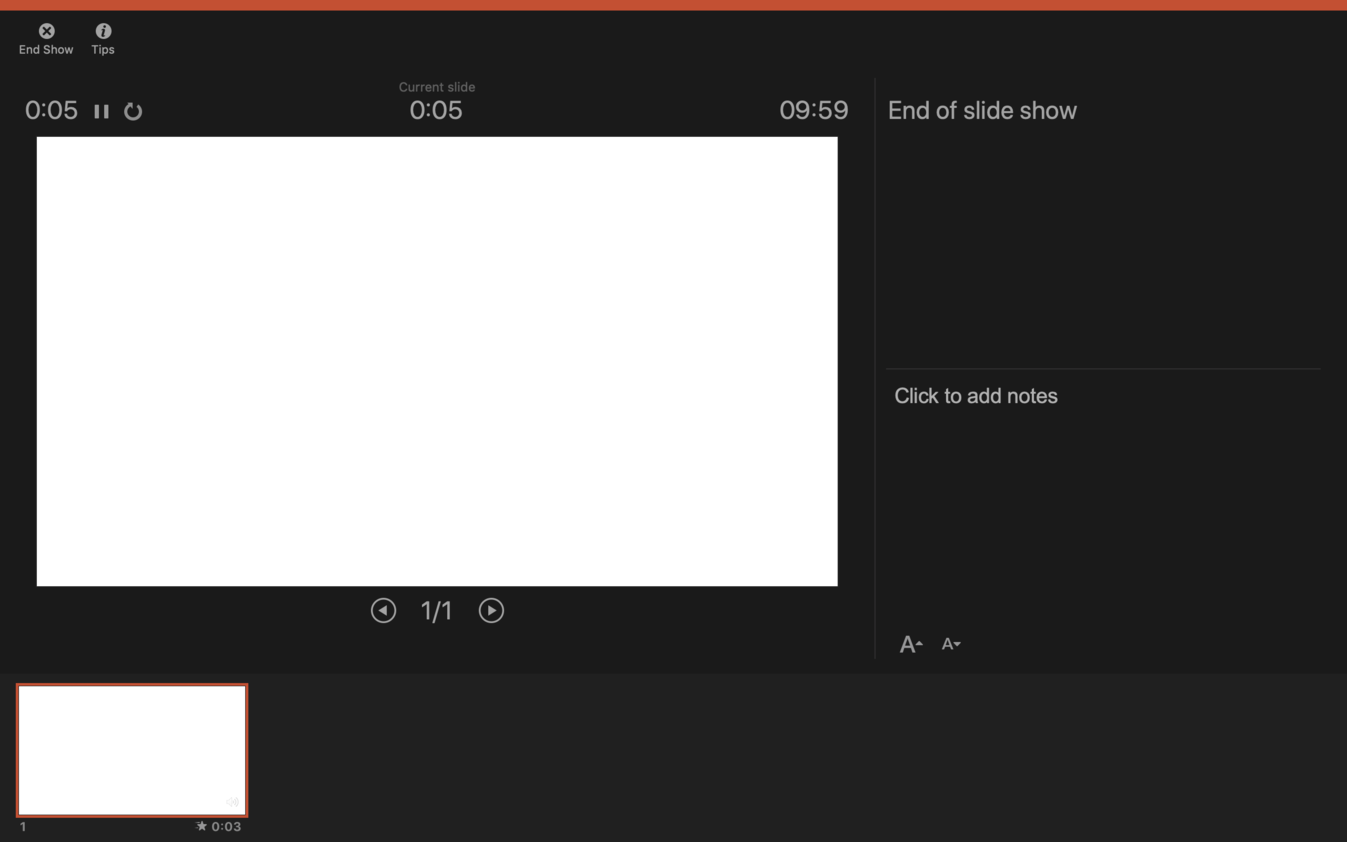Image resolution: width=1347 pixels, height=842 pixels.
Task: Reset the elapsed timer
Action: click(x=133, y=111)
